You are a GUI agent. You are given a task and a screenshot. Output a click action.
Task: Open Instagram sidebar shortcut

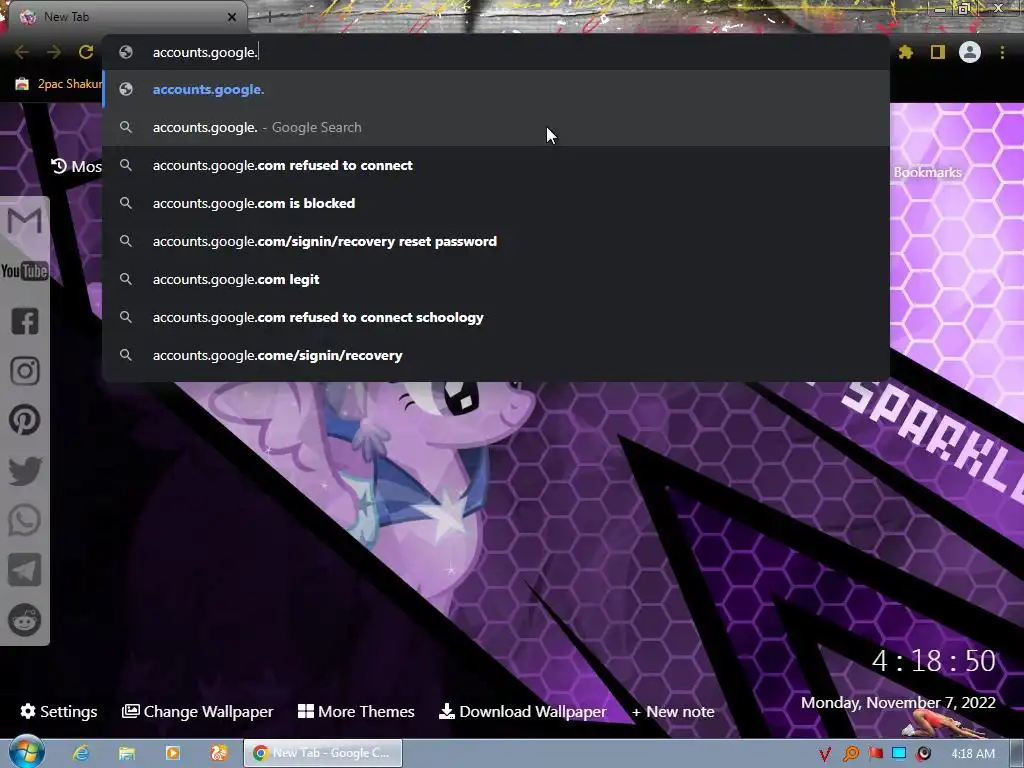click(25, 371)
